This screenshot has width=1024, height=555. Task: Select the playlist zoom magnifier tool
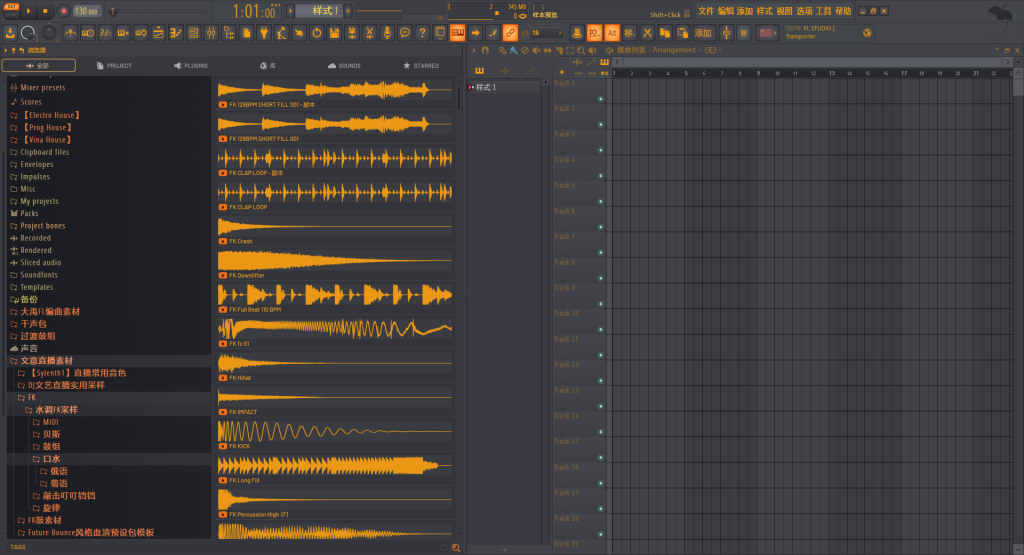click(581, 50)
